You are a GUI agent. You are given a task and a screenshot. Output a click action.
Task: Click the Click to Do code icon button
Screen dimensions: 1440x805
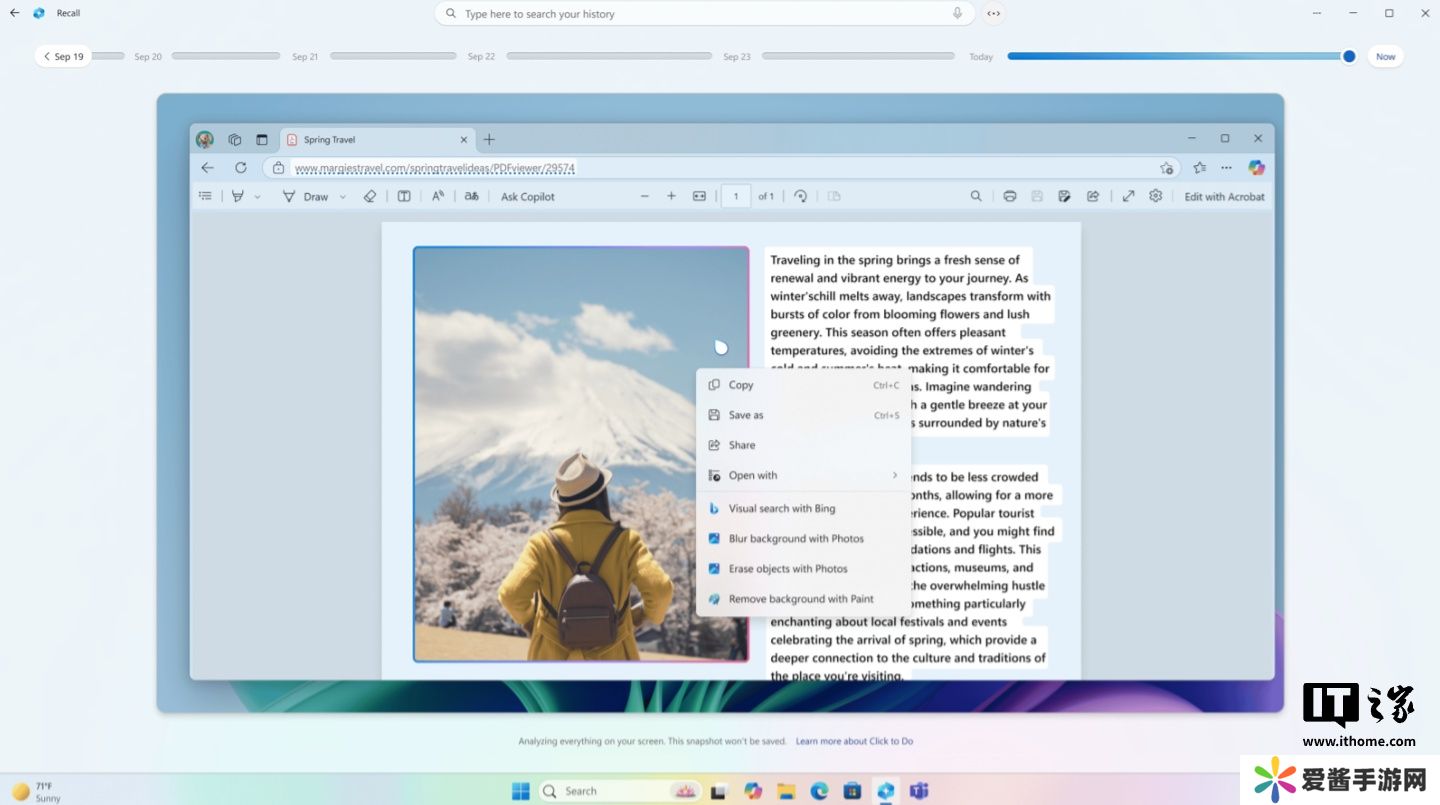pos(993,14)
